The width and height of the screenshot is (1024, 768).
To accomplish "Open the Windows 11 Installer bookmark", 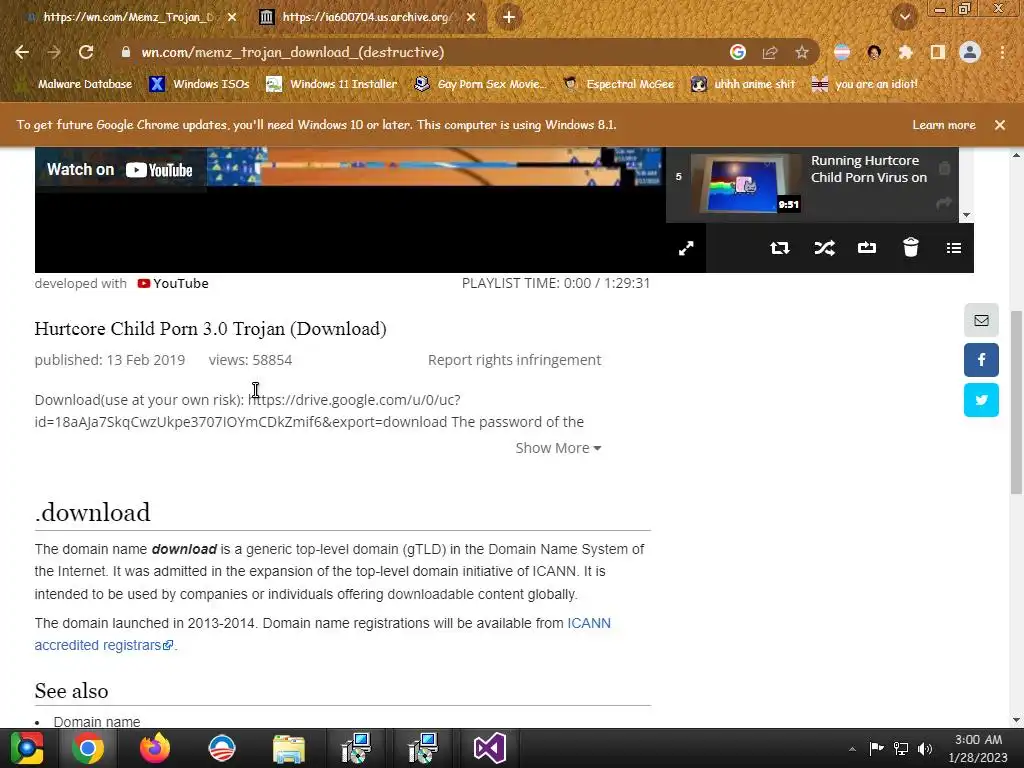I will pos(332,84).
